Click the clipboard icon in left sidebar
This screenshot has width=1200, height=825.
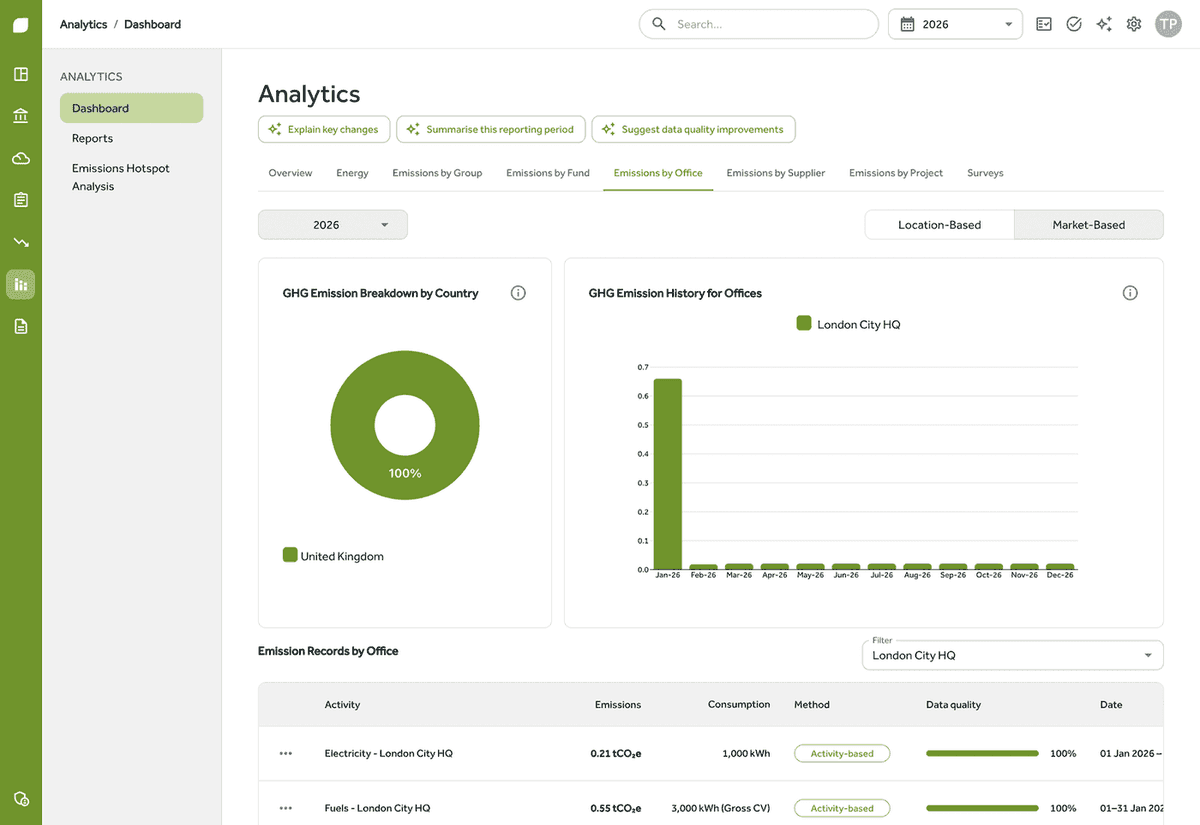(x=21, y=200)
